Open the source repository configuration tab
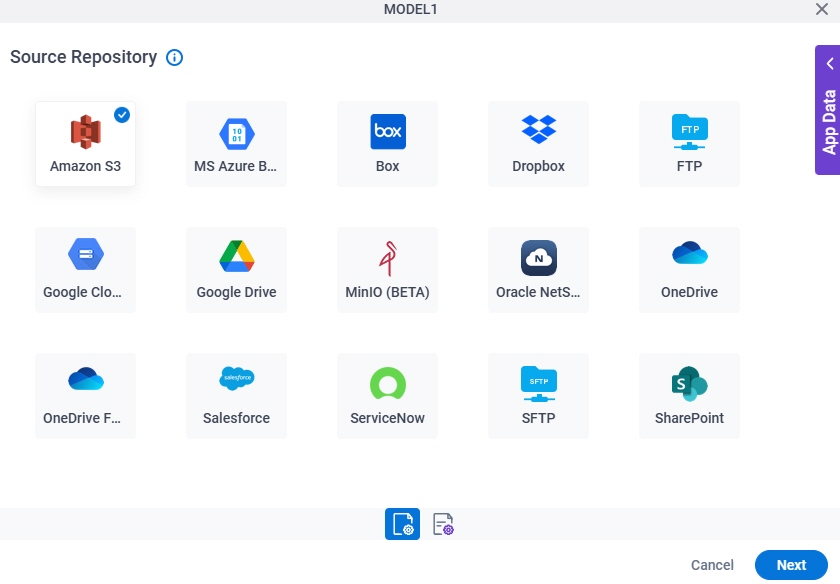The height and width of the screenshot is (584, 840). (402, 524)
